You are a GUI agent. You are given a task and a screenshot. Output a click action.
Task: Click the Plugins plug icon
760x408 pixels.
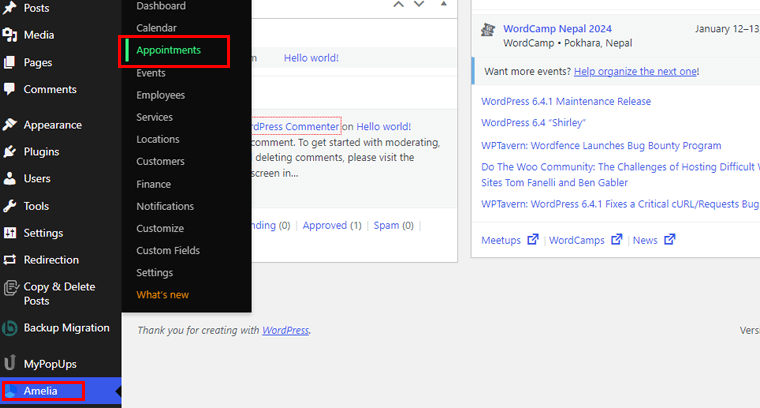tap(10, 152)
